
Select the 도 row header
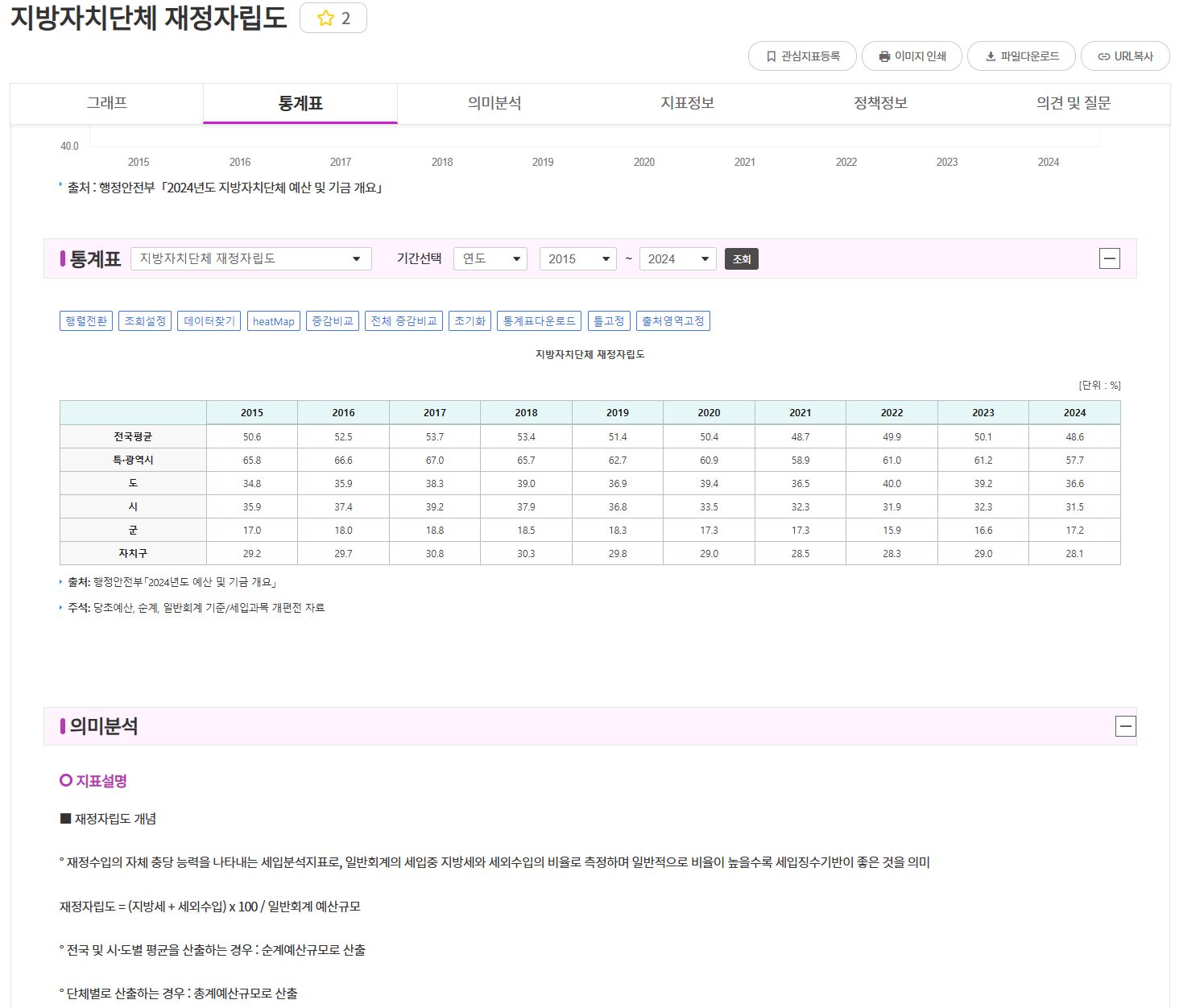point(133,483)
